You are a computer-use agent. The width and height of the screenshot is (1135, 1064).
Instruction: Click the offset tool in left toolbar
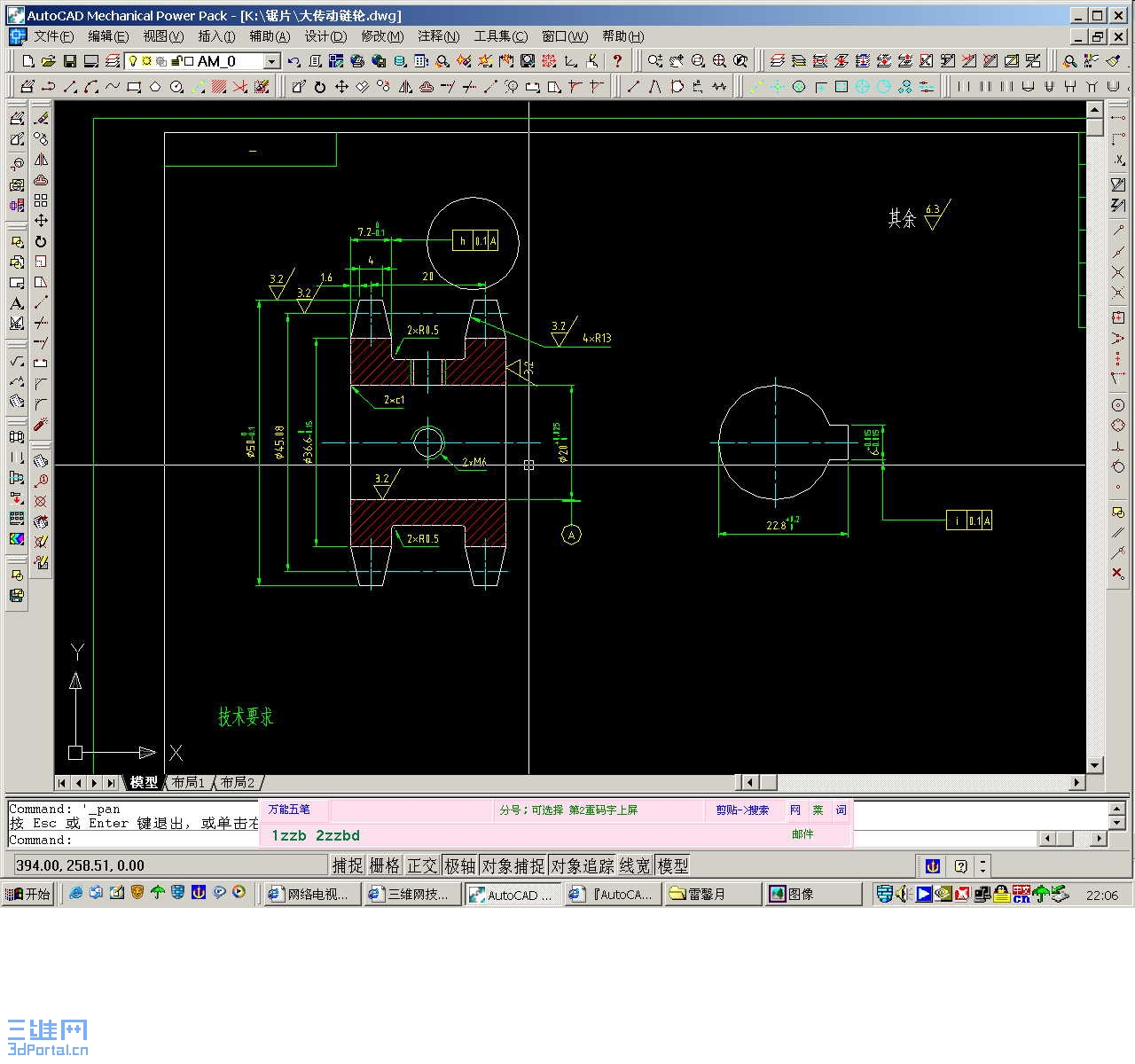click(x=41, y=181)
